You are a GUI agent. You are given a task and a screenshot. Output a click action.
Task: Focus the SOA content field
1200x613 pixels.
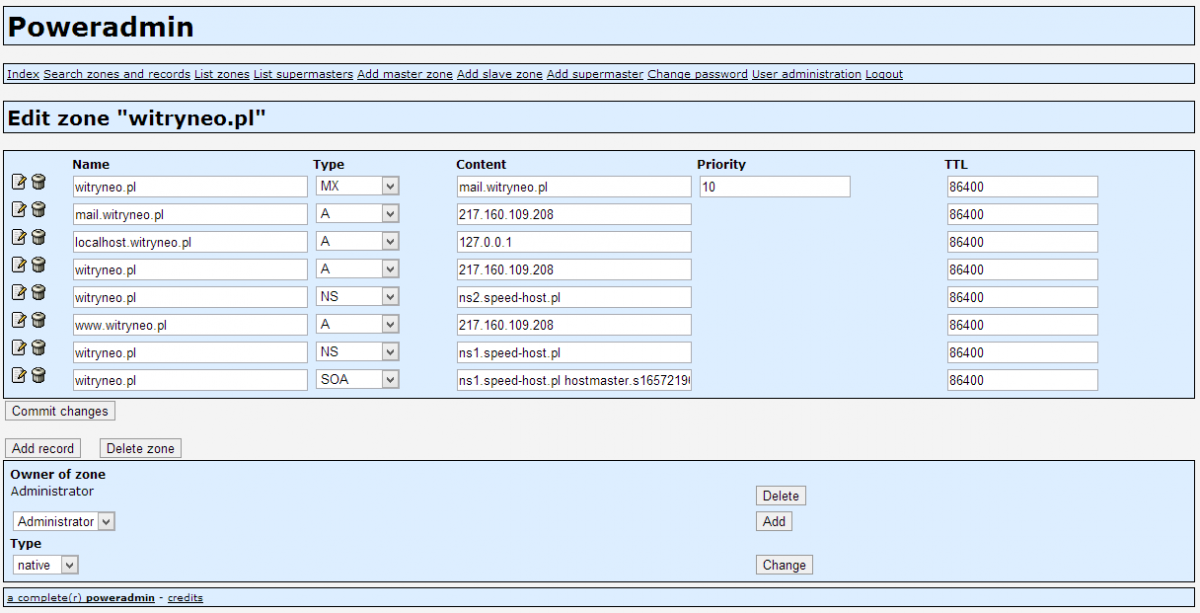point(574,380)
